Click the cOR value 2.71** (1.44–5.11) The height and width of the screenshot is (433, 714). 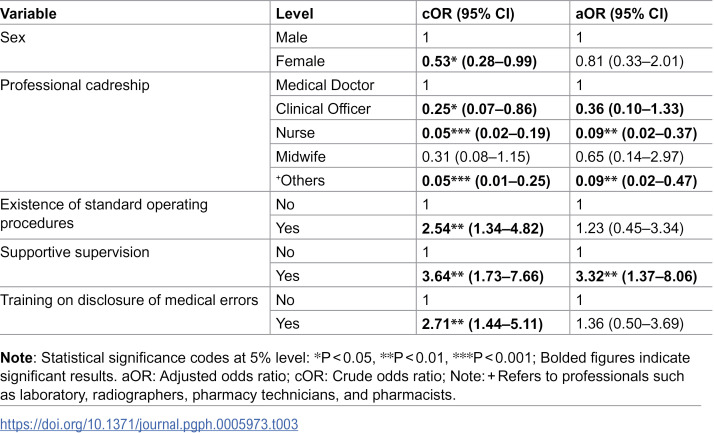pos(482,324)
